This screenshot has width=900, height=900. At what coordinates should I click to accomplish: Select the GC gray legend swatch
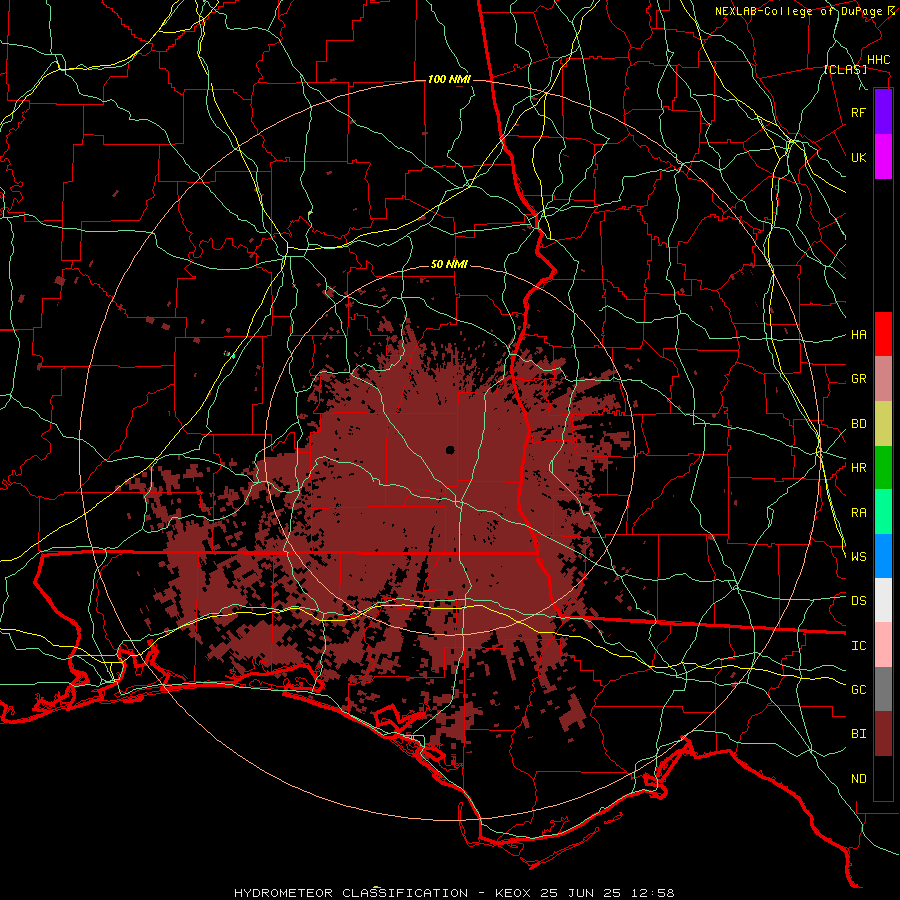click(x=883, y=689)
